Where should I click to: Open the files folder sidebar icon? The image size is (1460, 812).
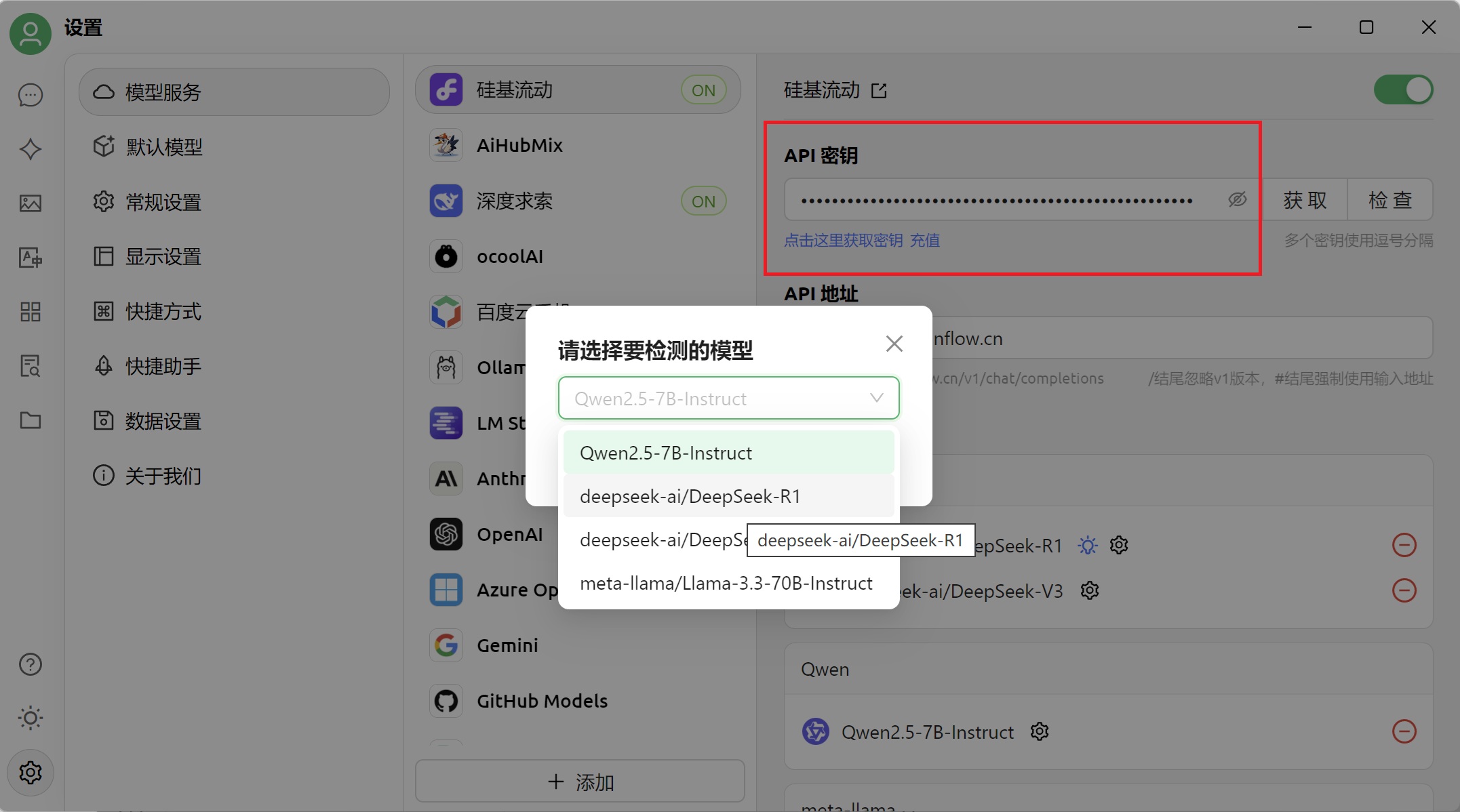(31, 420)
